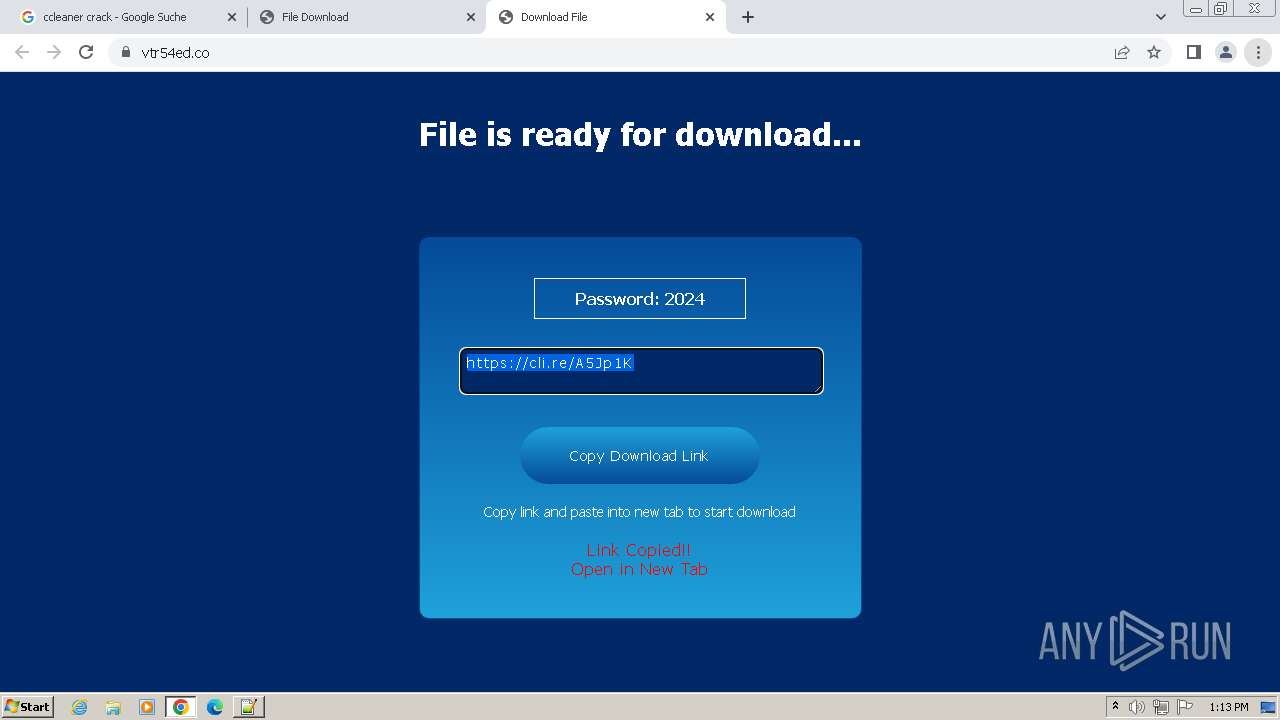This screenshot has height=720, width=1280.
Task: Share this page icon in address bar
Action: click(1122, 52)
